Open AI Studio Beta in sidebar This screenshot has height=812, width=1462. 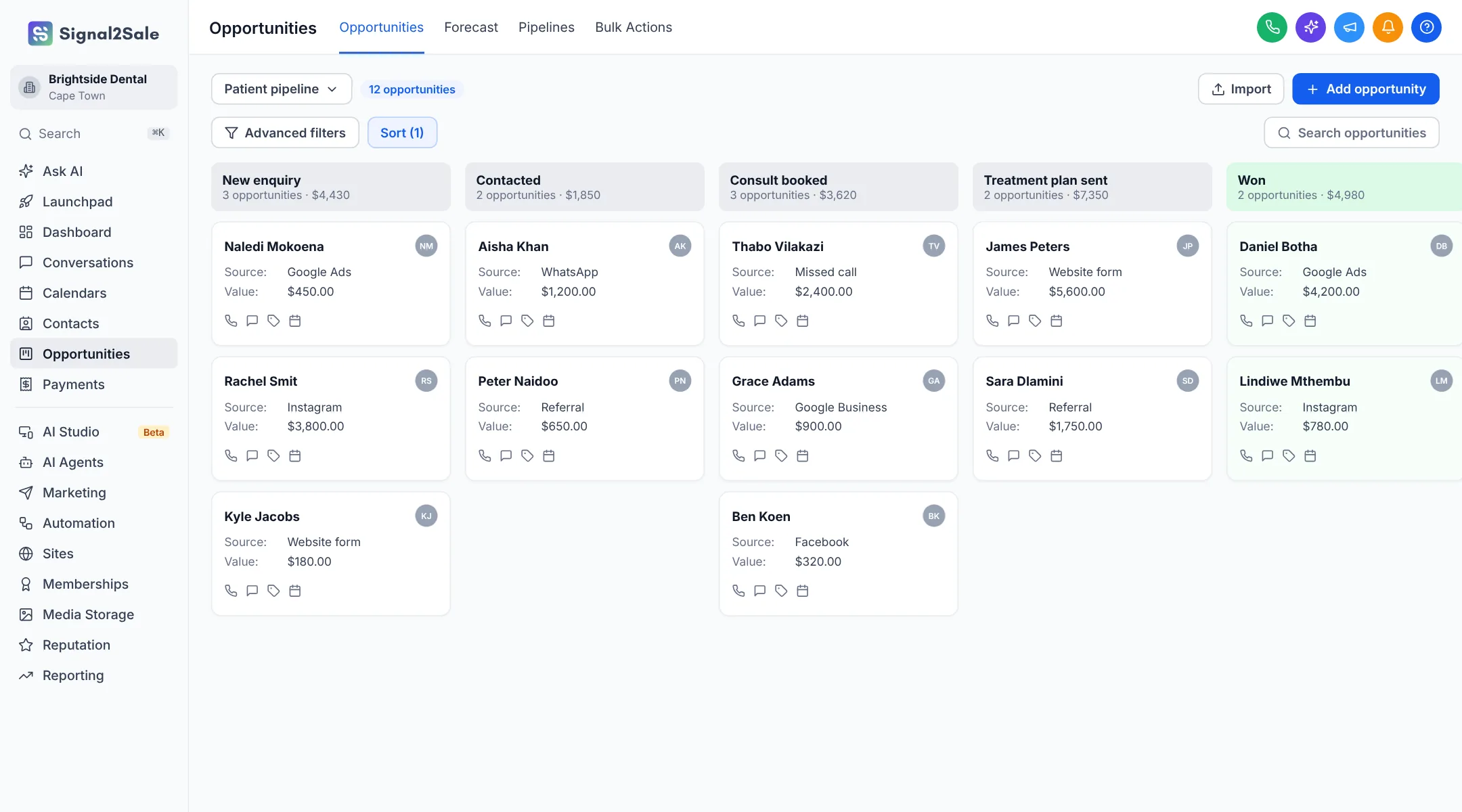(x=94, y=432)
